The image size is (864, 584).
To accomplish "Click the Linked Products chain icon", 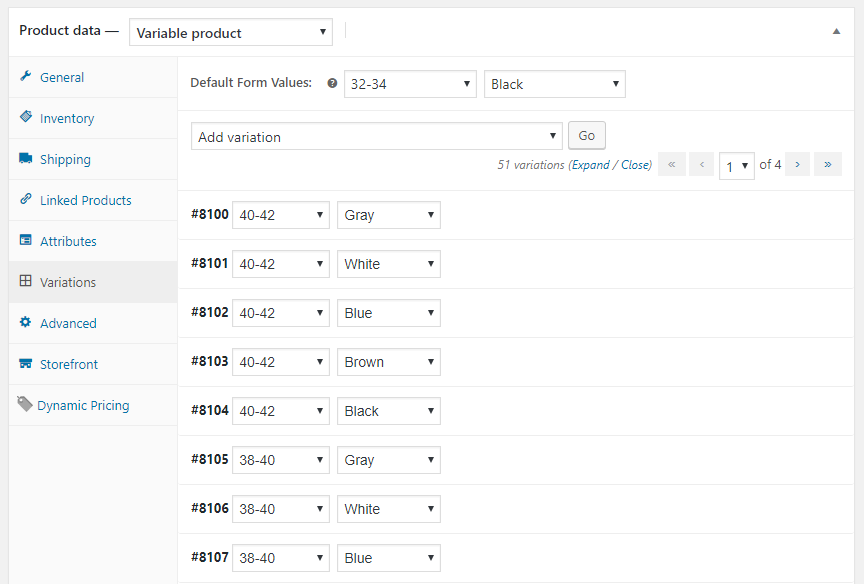I will 25,199.
